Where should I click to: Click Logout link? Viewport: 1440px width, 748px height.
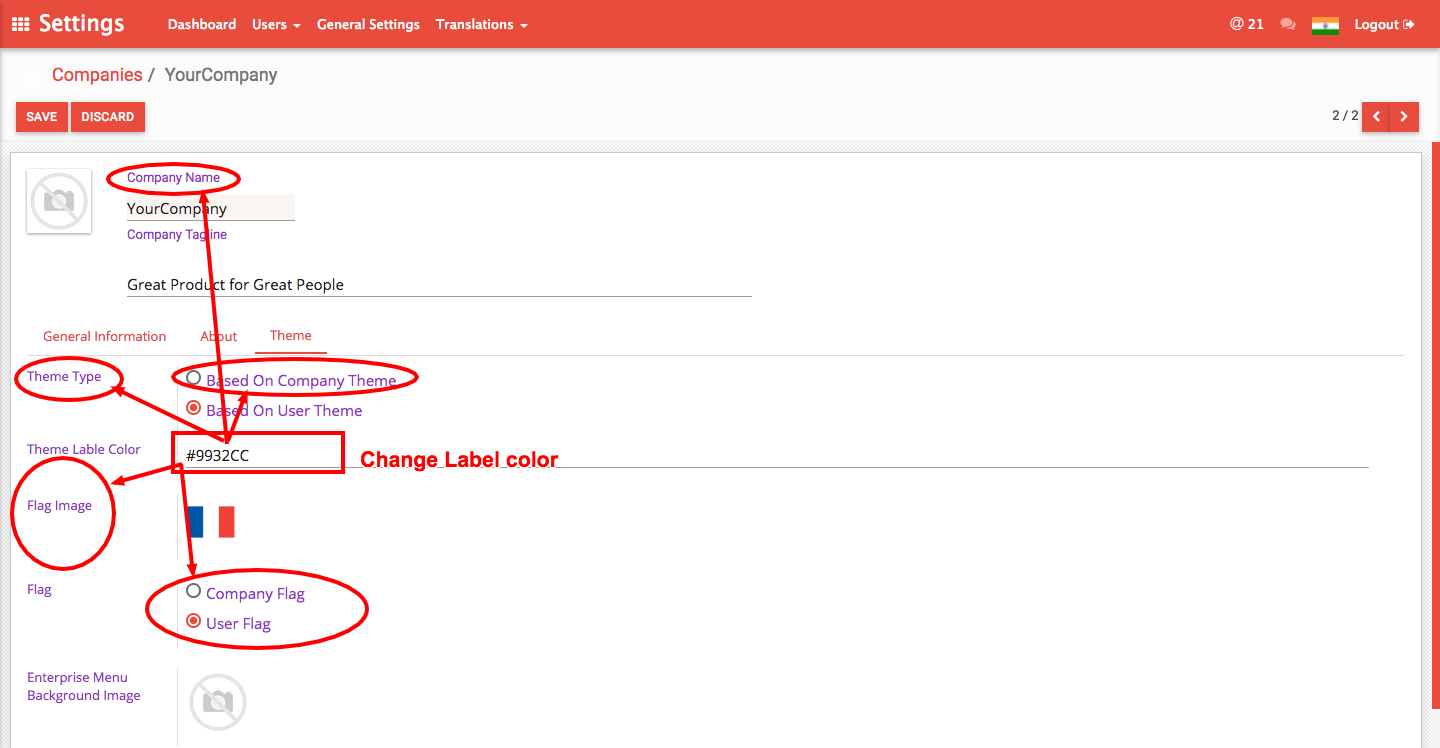(x=1384, y=24)
